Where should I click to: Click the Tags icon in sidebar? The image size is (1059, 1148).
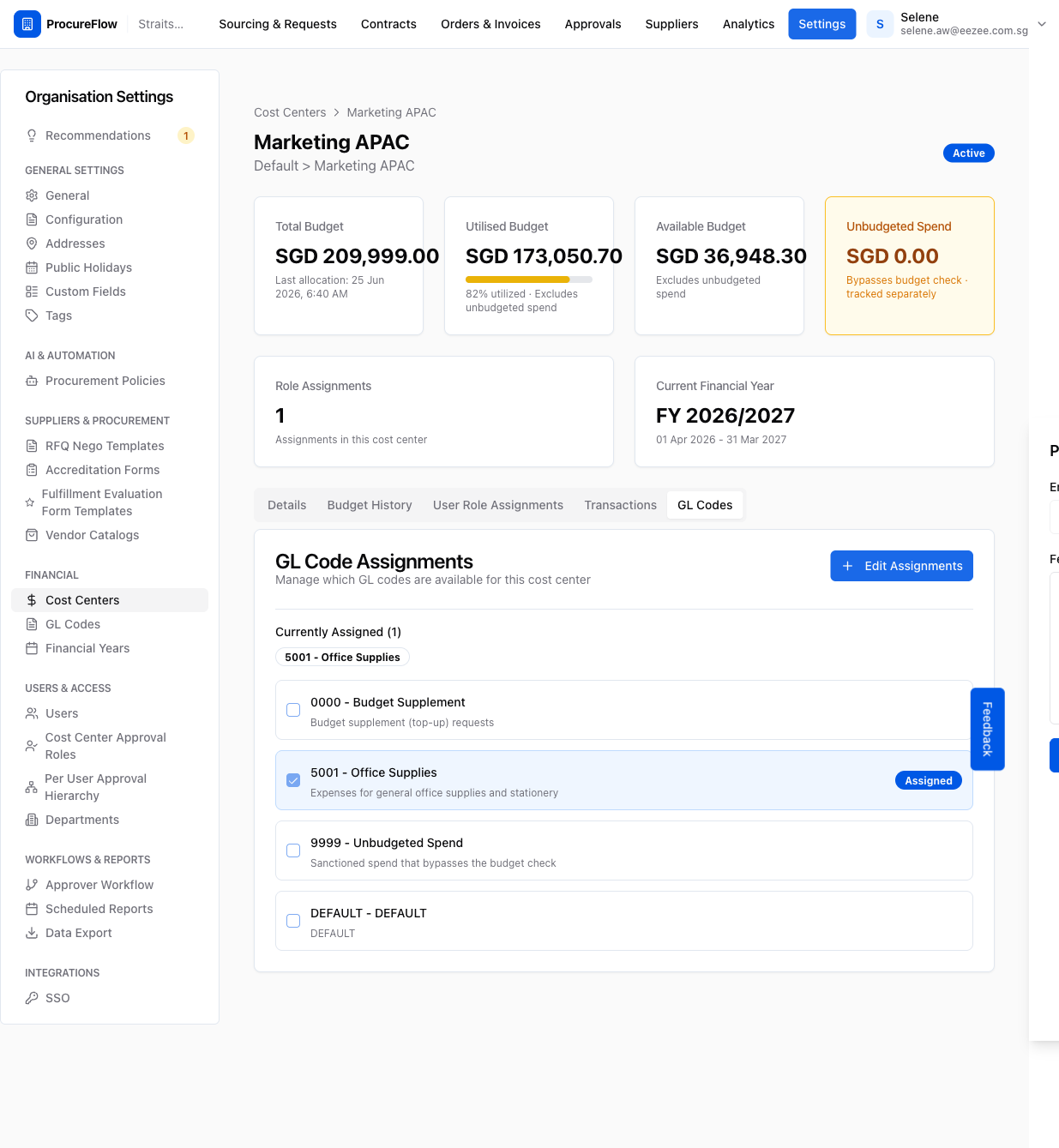click(x=32, y=316)
